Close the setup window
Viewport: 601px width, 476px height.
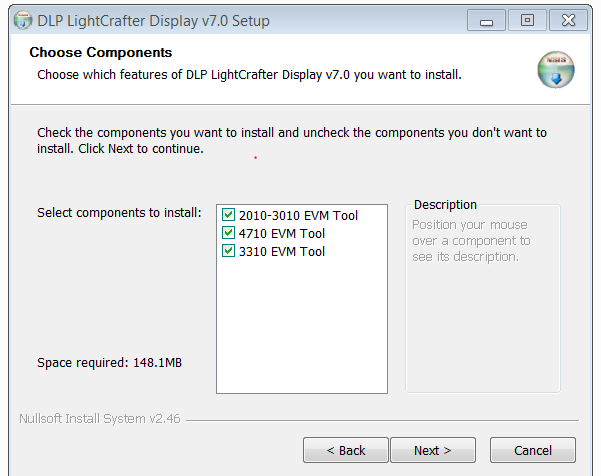tap(568, 20)
